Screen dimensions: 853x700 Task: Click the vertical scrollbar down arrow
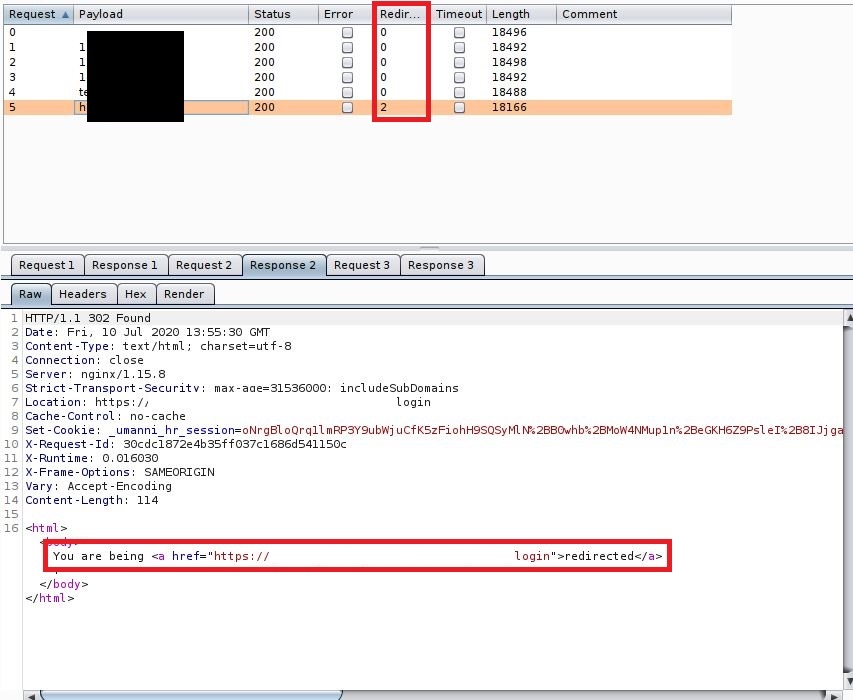848,680
